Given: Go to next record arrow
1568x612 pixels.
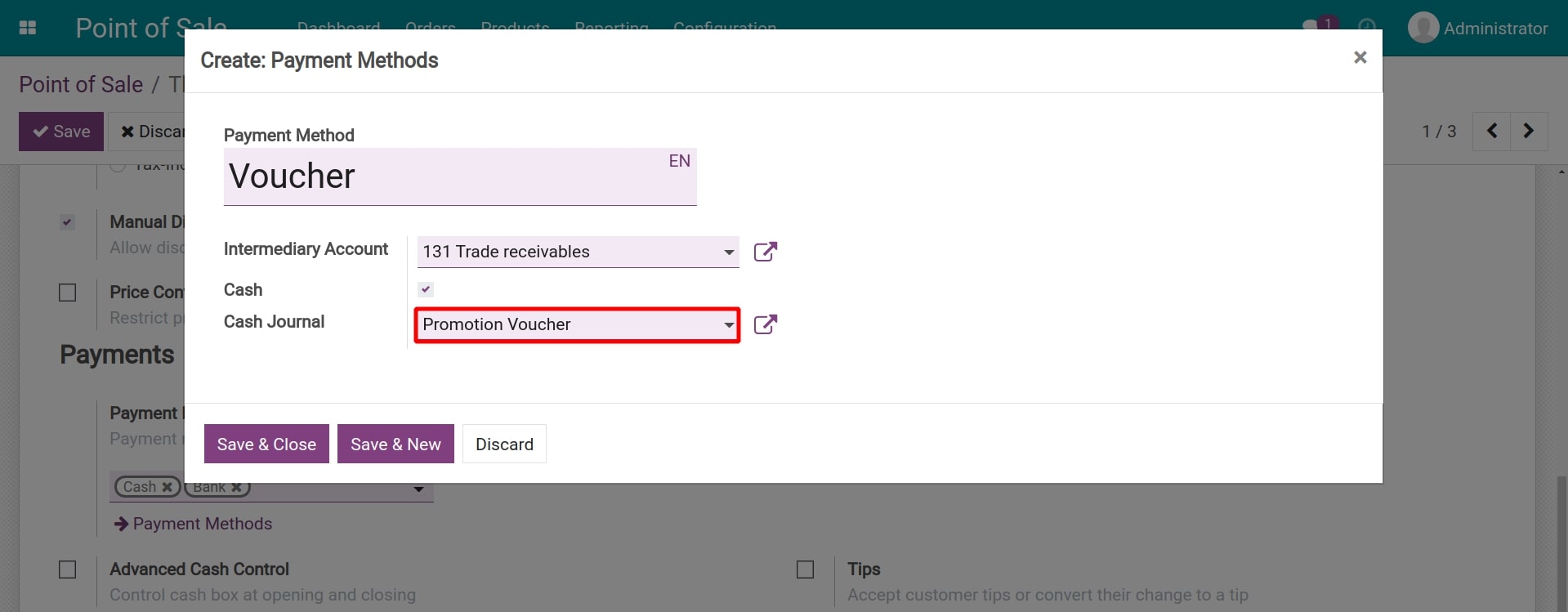Looking at the screenshot, I should (x=1529, y=132).
